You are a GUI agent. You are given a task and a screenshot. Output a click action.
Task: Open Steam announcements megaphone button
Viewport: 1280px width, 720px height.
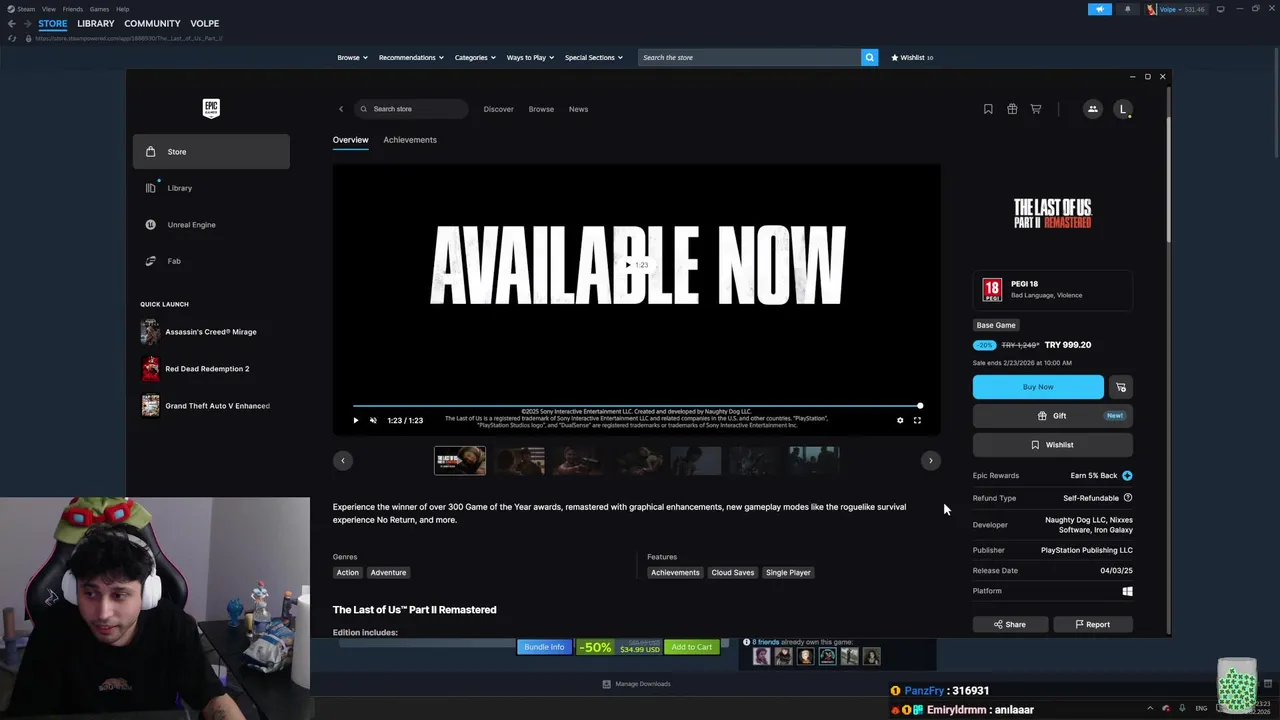point(1099,9)
